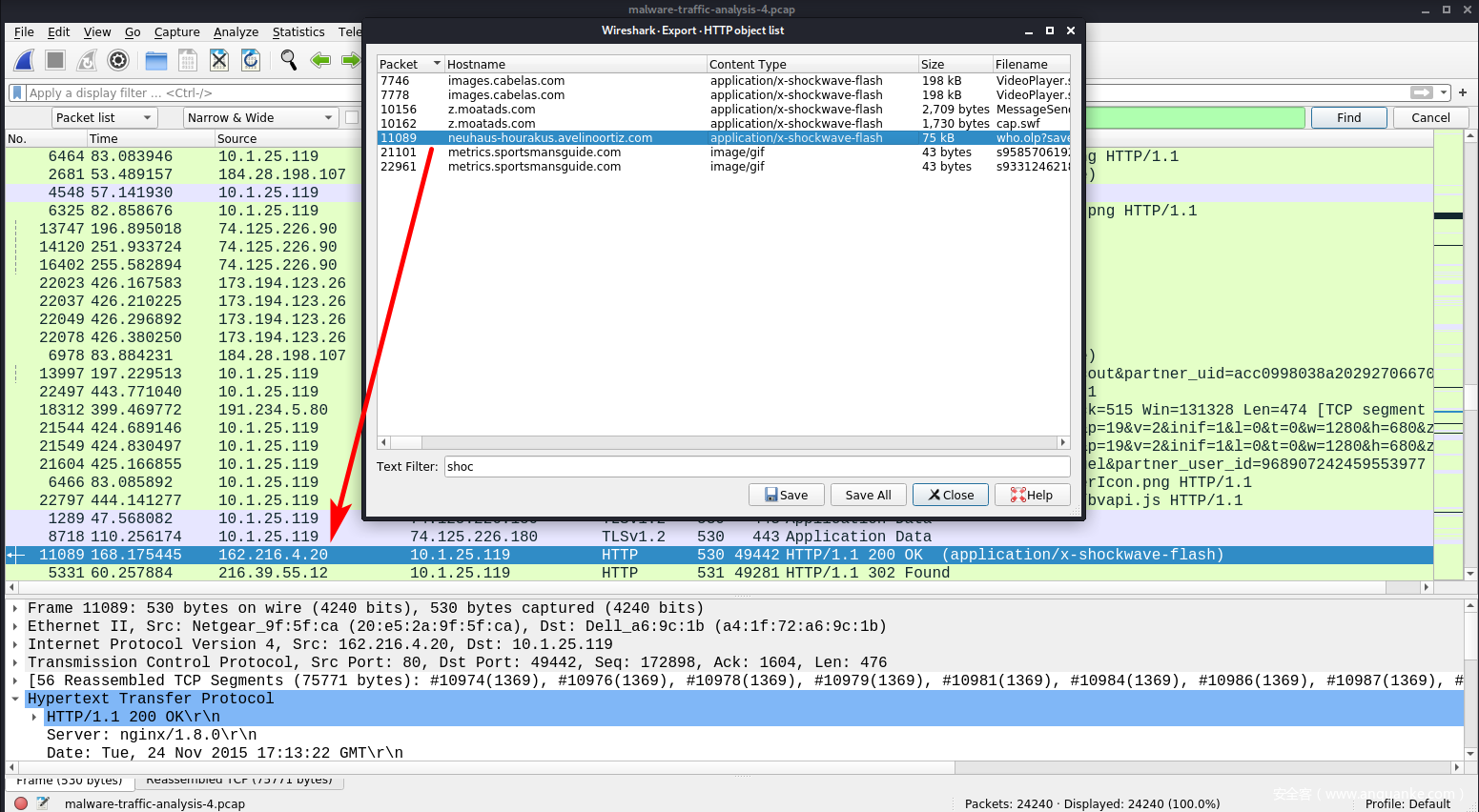
Task: Toggle checkbox beside Narrow & Wide dropdown
Action: click(x=352, y=117)
